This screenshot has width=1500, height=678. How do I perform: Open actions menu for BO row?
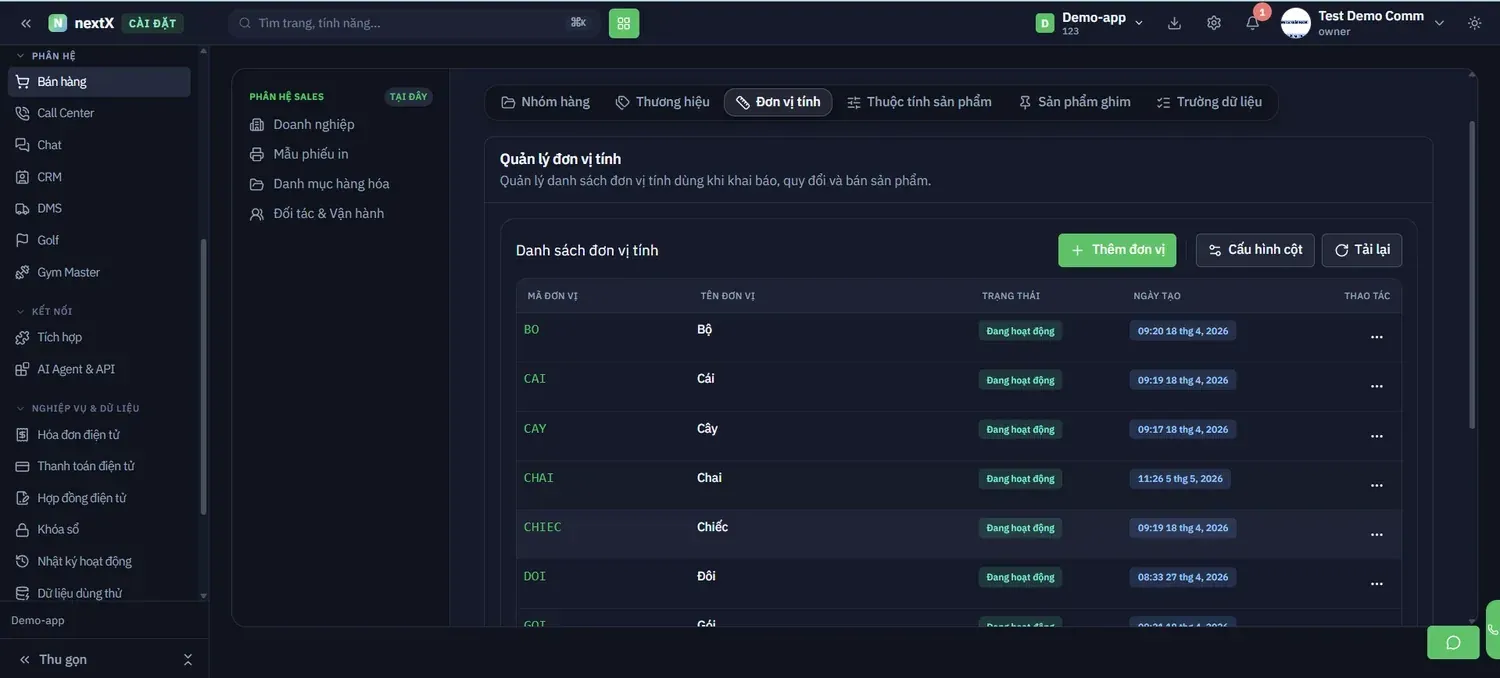tap(1377, 337)
